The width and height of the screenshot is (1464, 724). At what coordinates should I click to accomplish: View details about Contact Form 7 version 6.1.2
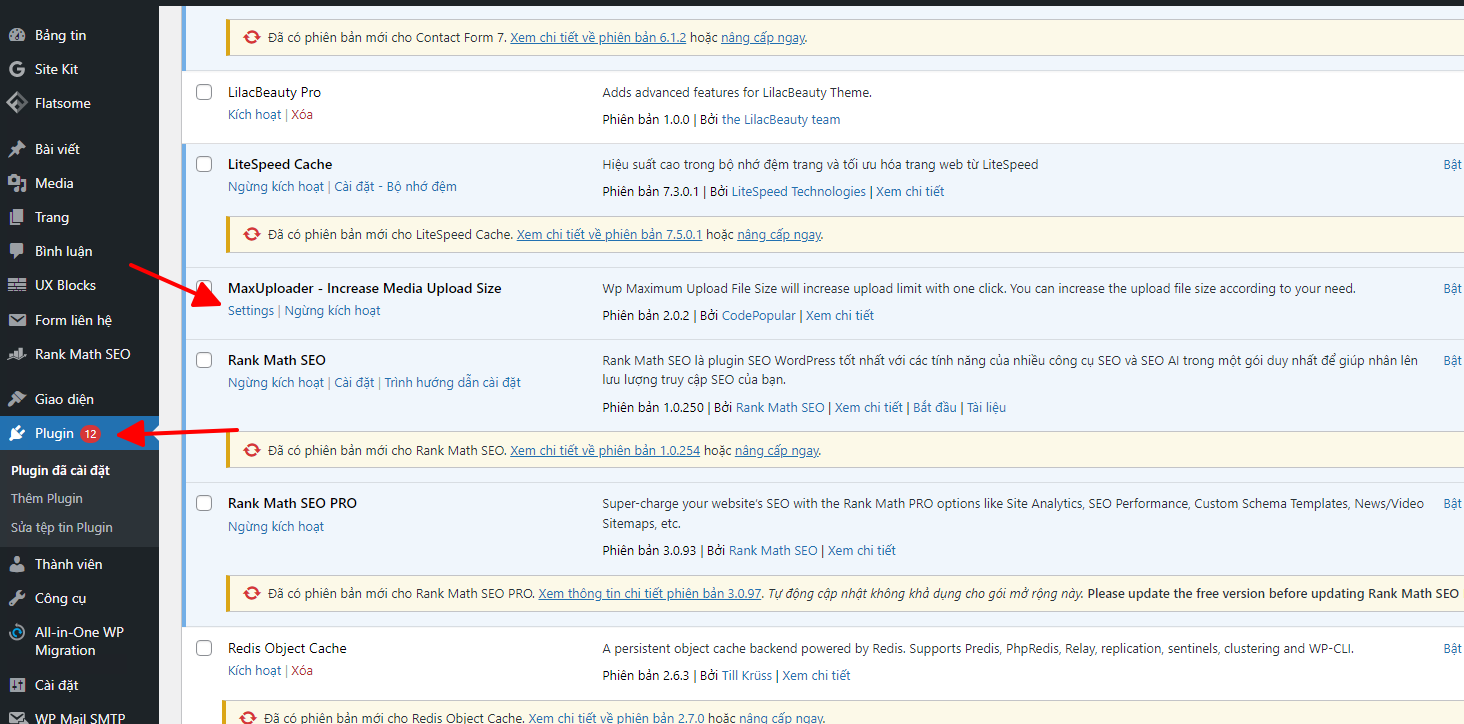click(x=598, y=38)
